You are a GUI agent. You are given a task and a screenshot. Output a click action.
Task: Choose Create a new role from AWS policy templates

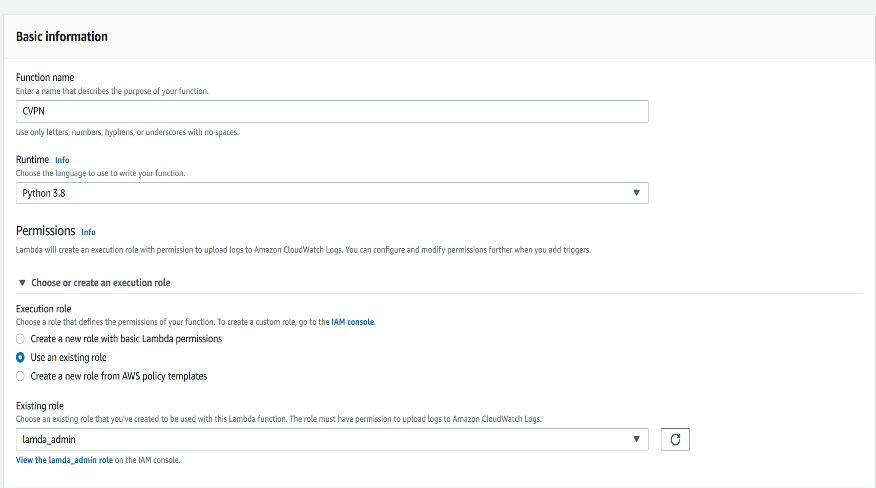21,376
